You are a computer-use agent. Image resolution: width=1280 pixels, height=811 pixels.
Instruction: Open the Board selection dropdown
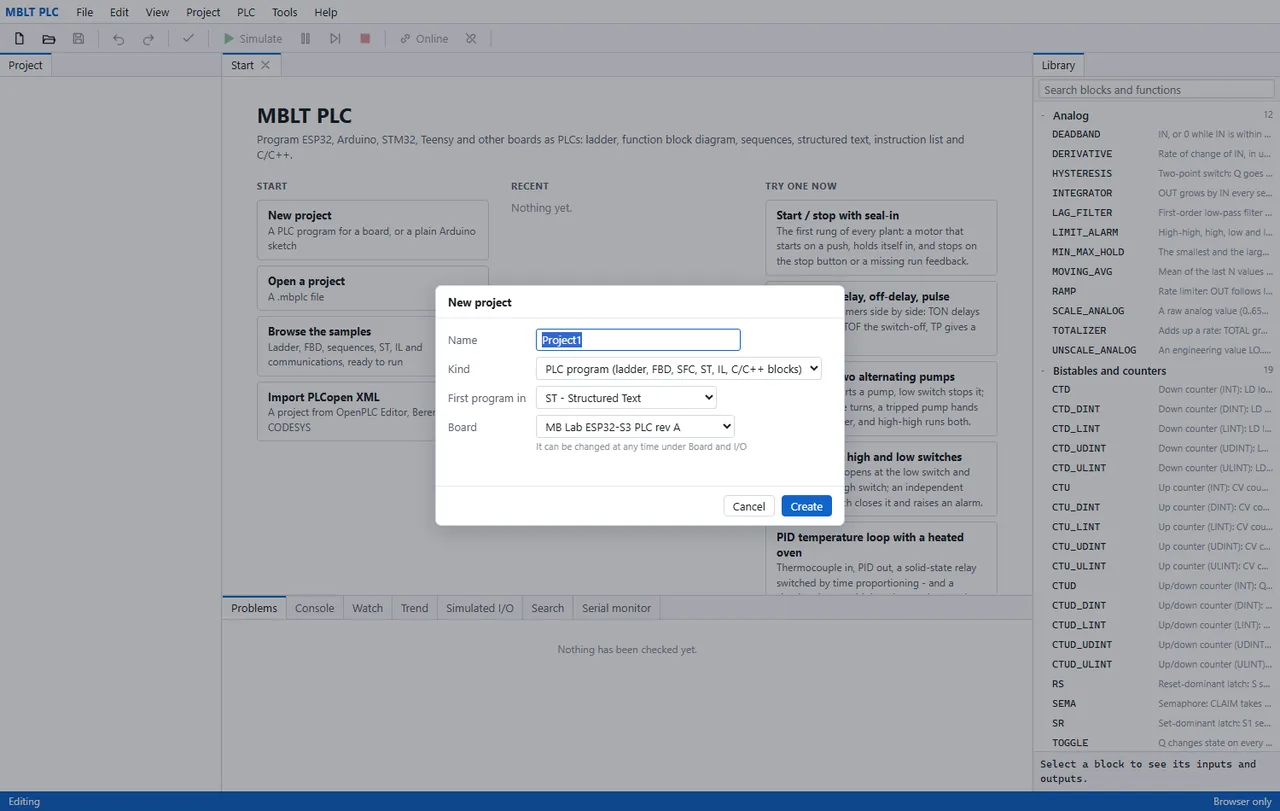pos(635,427)
